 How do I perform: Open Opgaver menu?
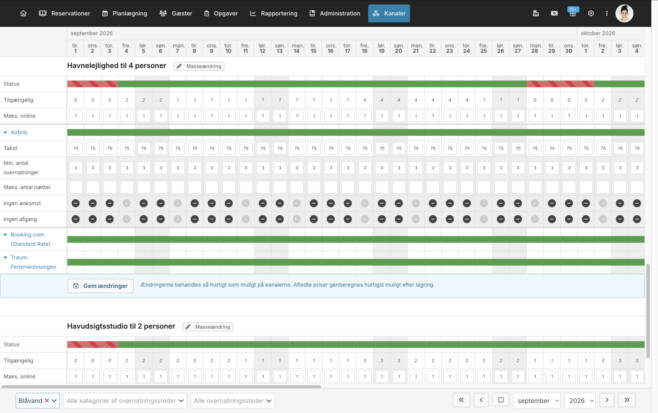(221, 13)
